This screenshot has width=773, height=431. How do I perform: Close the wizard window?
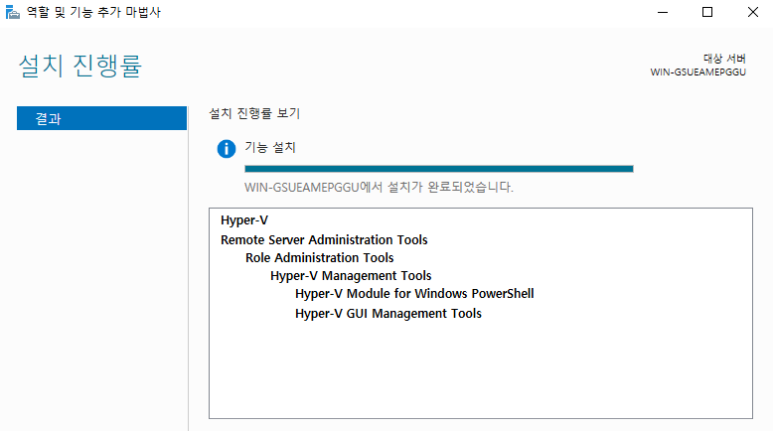(x=752, y=12)
